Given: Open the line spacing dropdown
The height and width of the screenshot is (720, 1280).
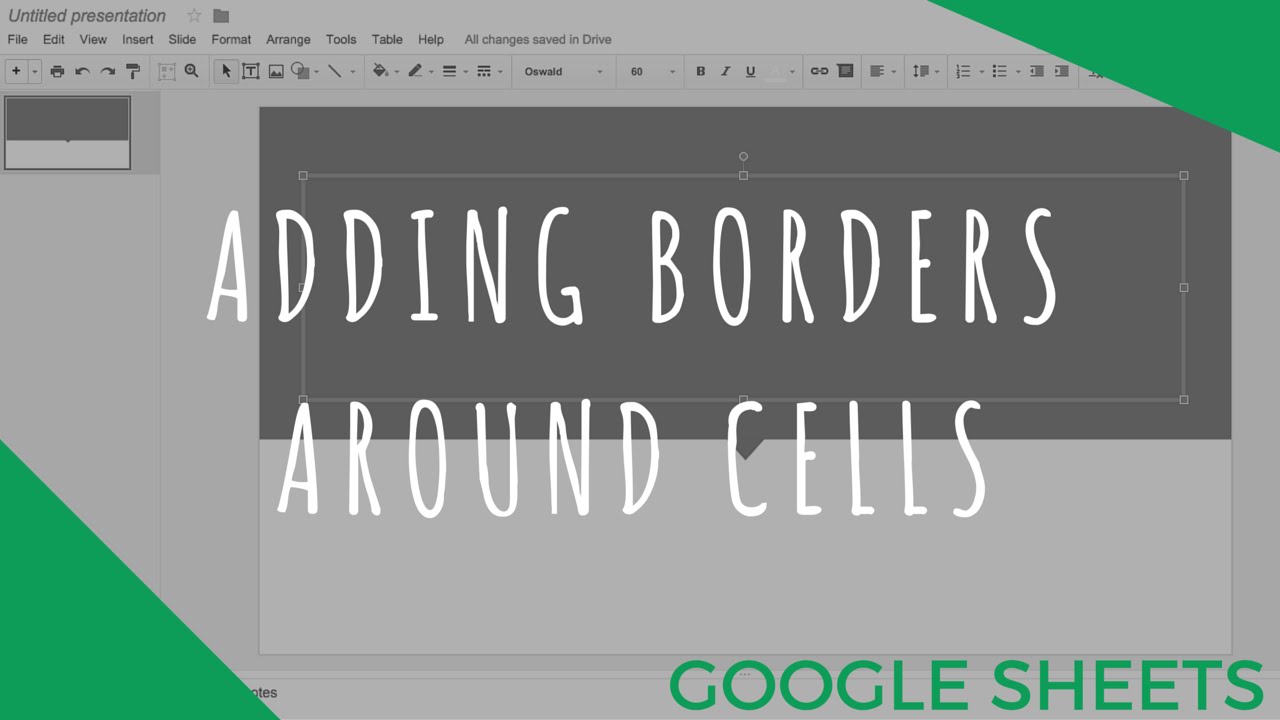Looking at the screenshot, I should (925, 71).
